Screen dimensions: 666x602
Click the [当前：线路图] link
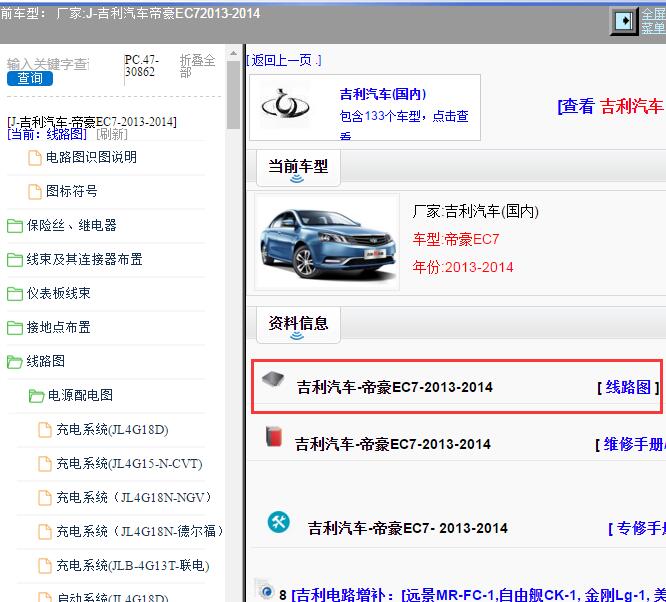click(x=47, y=134)
